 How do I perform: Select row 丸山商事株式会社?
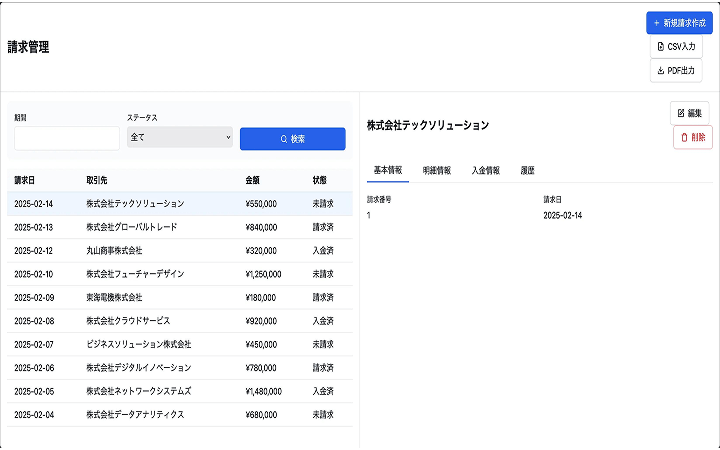(x=180, y=251)
